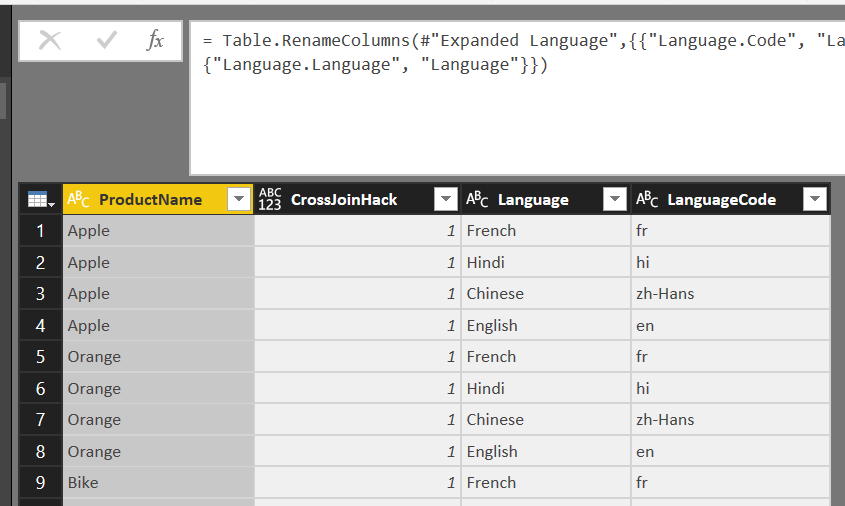Viewport: 845px width, 506px height.
Task: Click the ABC type icon on LanguageCode column
Action: tap(647, 199)
